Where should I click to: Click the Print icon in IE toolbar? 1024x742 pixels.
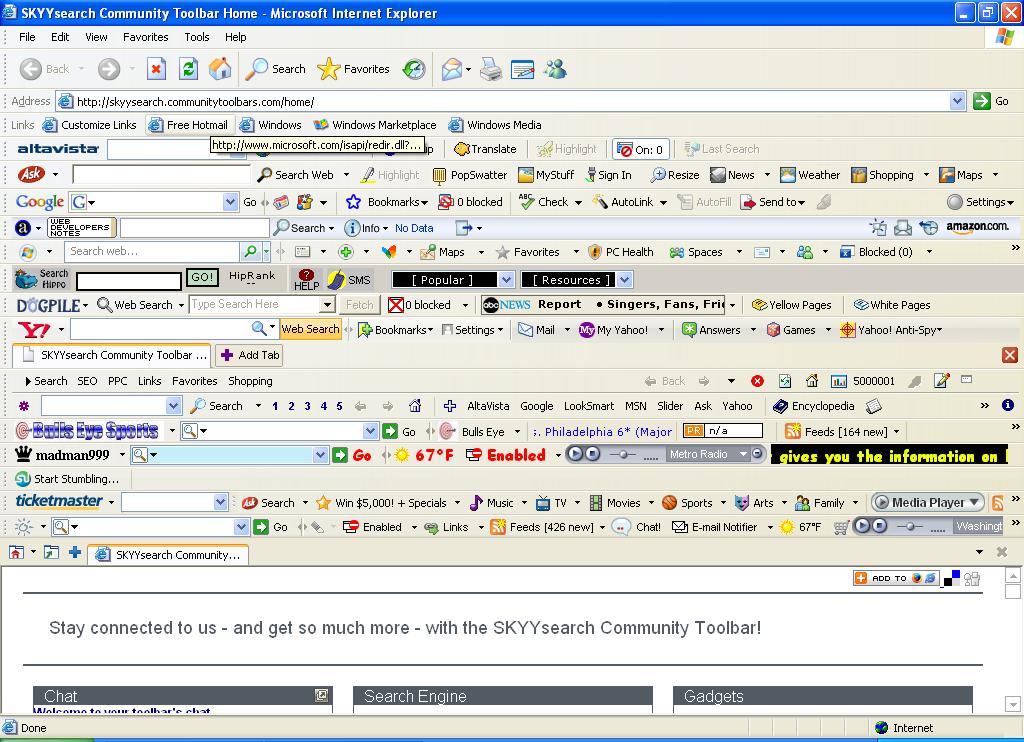coord(491,69)
